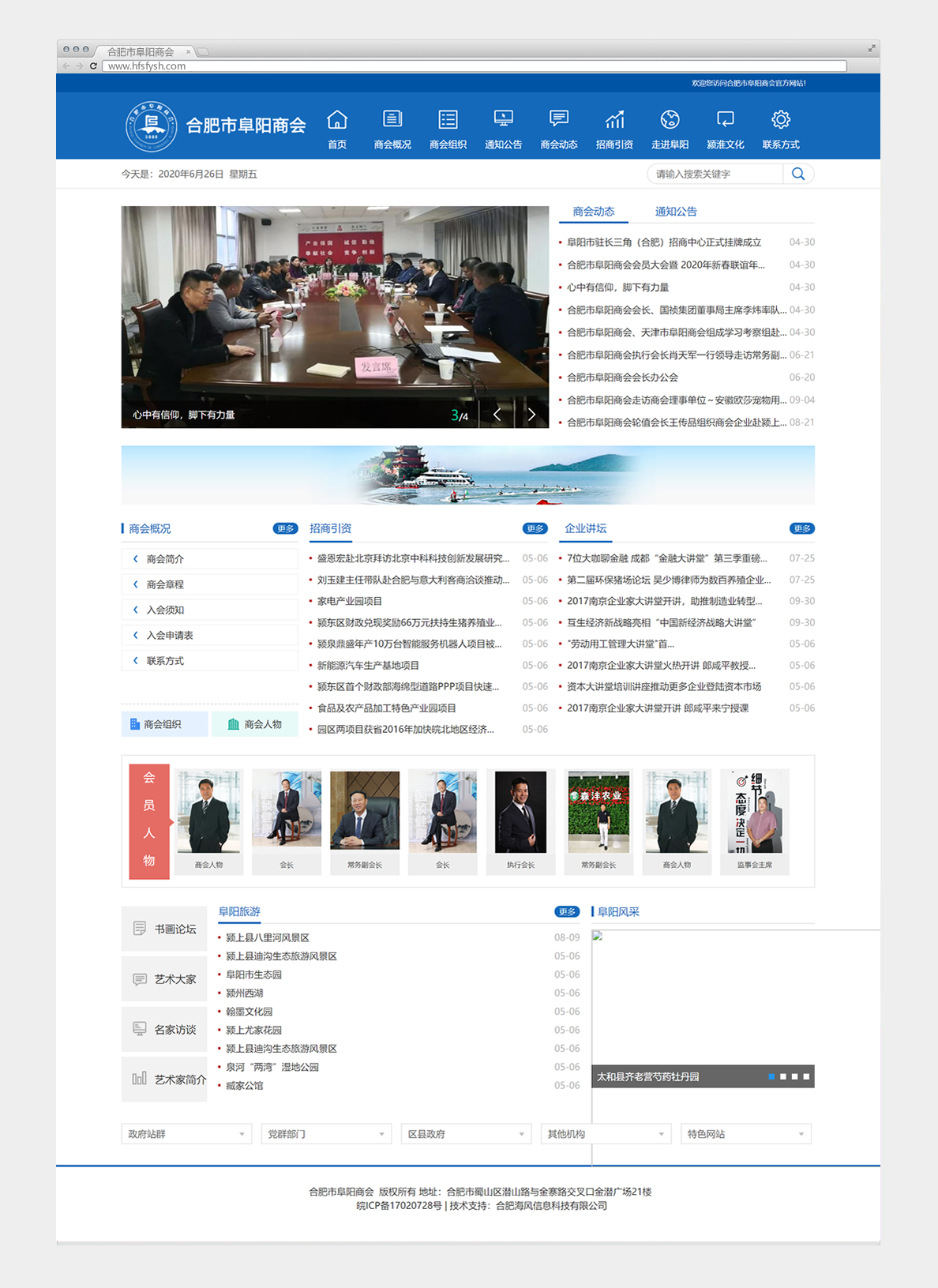This screenshot has height=1288, width=938.
Task: Click the 通知公告 monitor icon
Action: click(x=503, y=120)
